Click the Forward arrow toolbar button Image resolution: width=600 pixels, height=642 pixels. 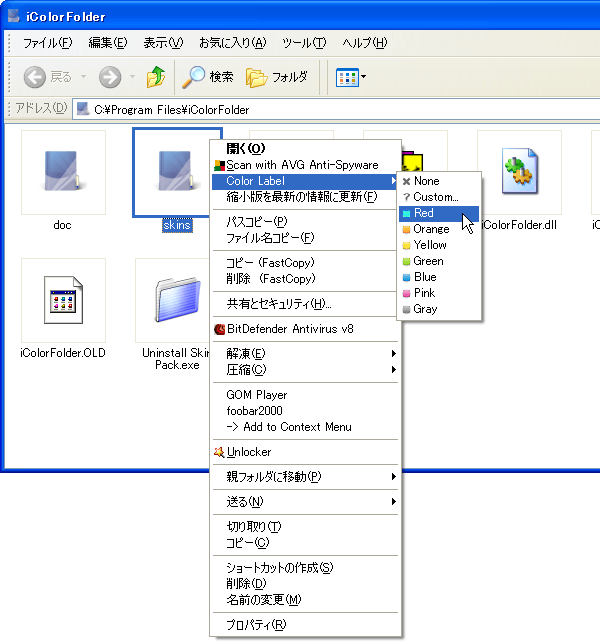(110, 77)
